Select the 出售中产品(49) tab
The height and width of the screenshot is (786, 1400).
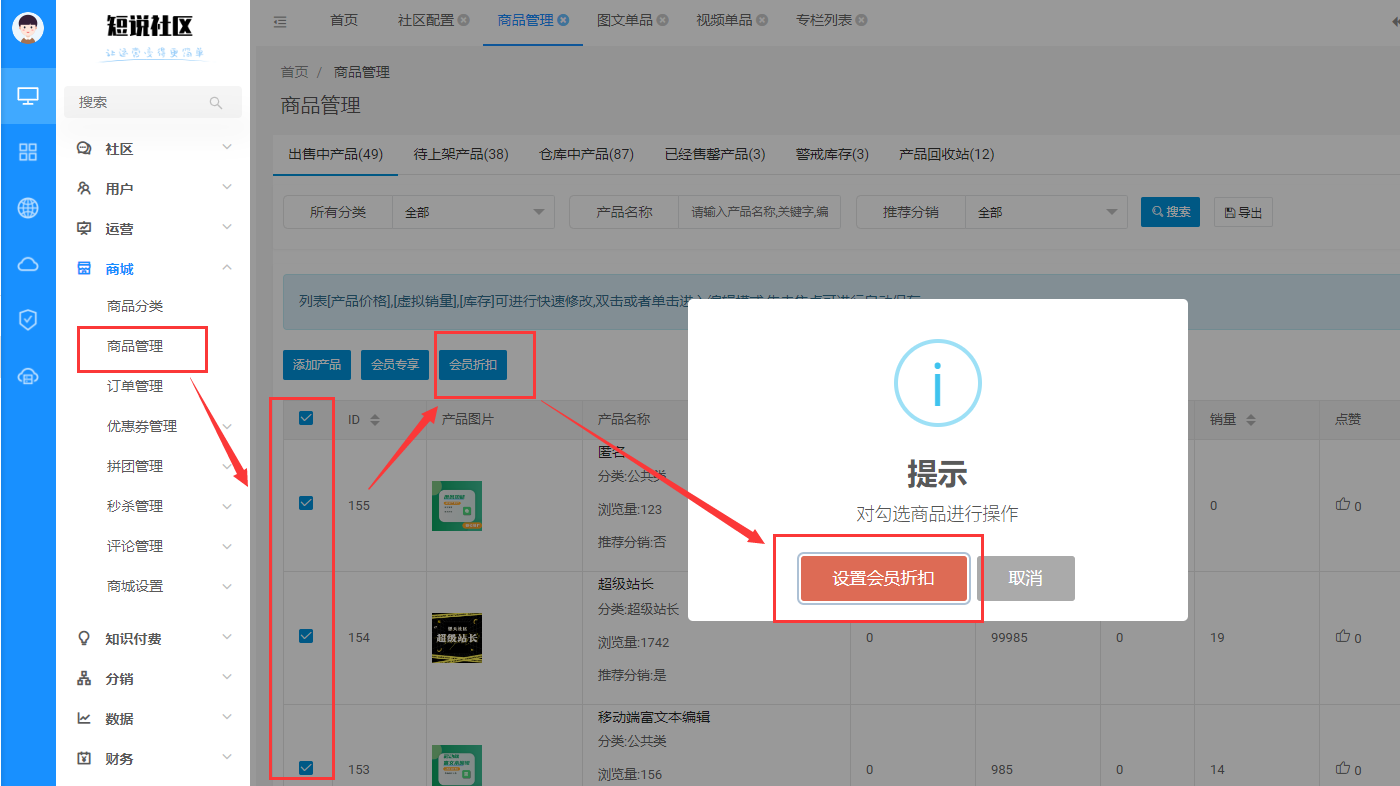pyautogui.click(x=336, y=154)
